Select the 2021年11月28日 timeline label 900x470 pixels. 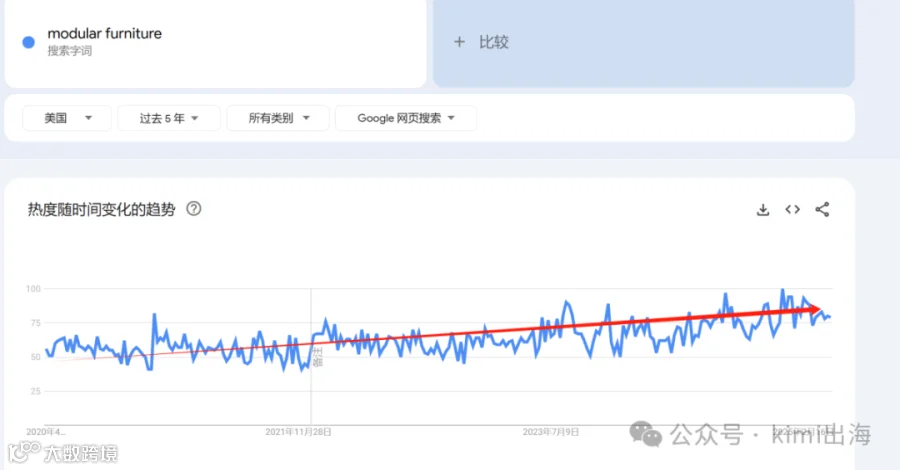(x=298, y=432)
